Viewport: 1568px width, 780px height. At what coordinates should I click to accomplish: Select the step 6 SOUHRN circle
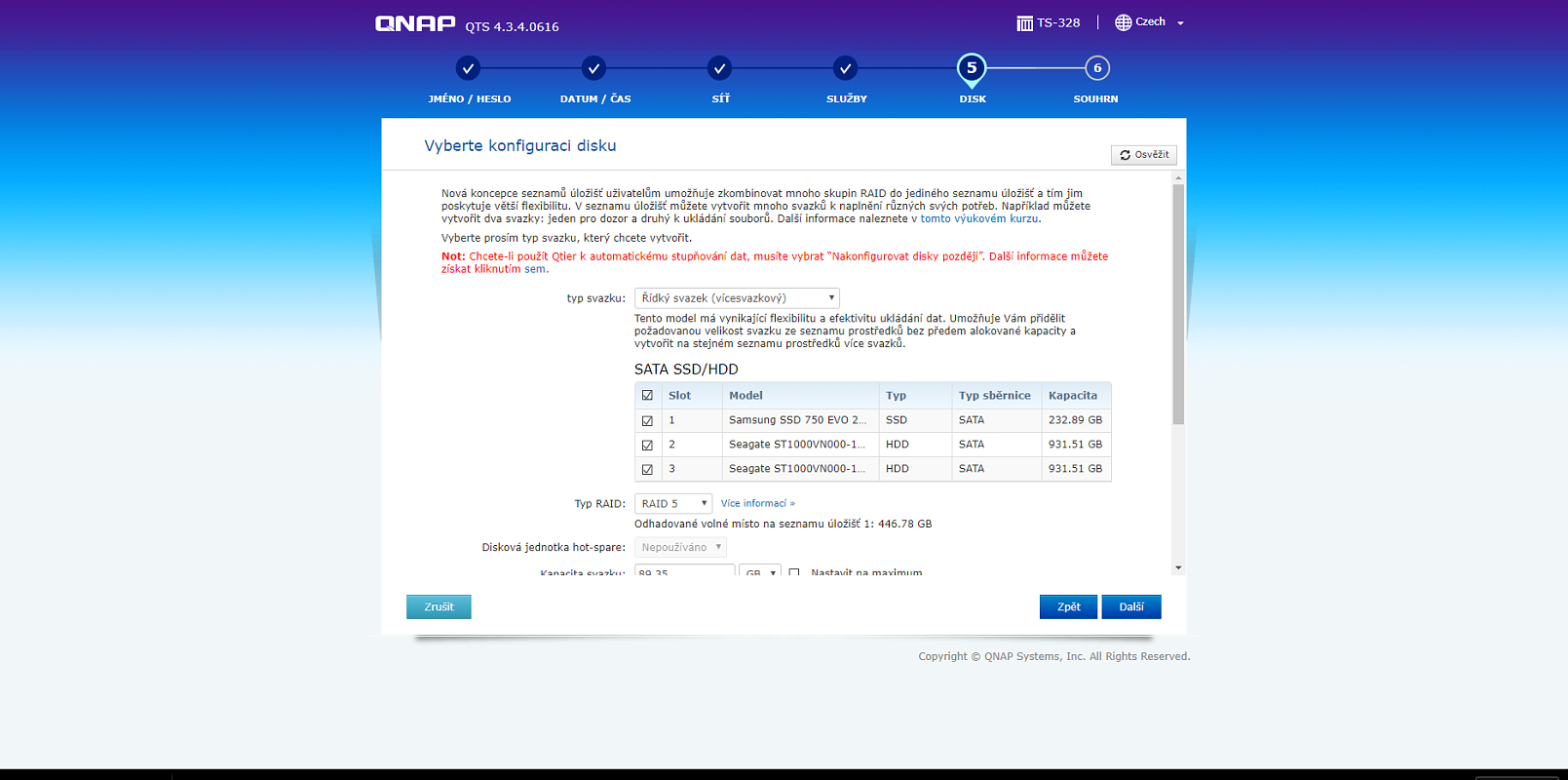tap(1097, 68)
